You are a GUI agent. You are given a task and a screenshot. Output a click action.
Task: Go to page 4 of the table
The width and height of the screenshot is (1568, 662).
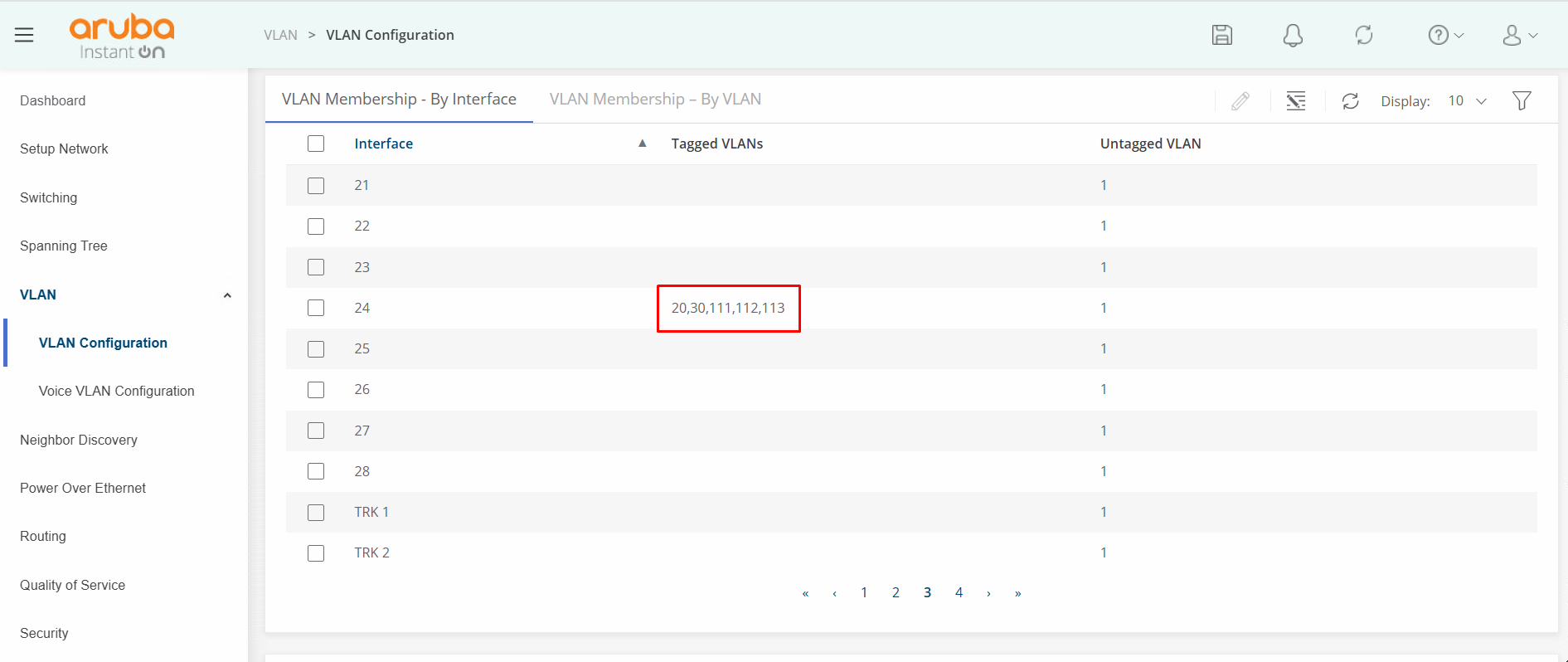959,592
